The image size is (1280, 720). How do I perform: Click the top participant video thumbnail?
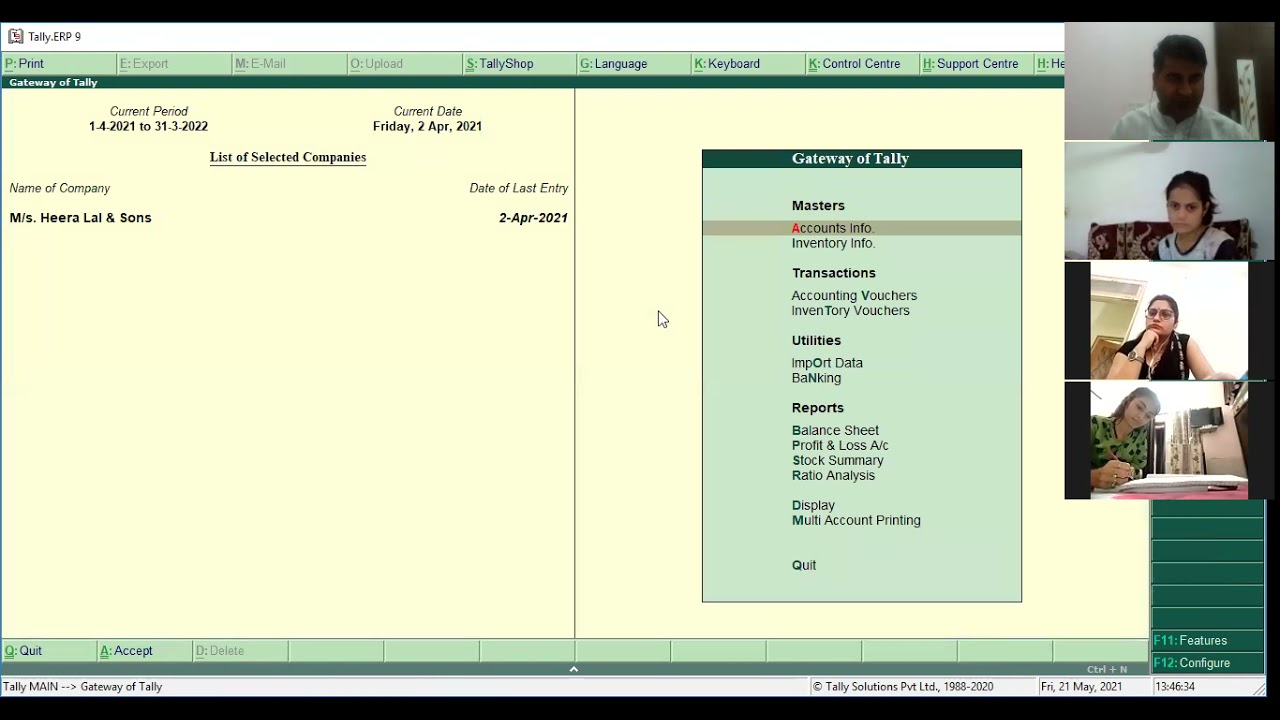(x=1169, y=81)
